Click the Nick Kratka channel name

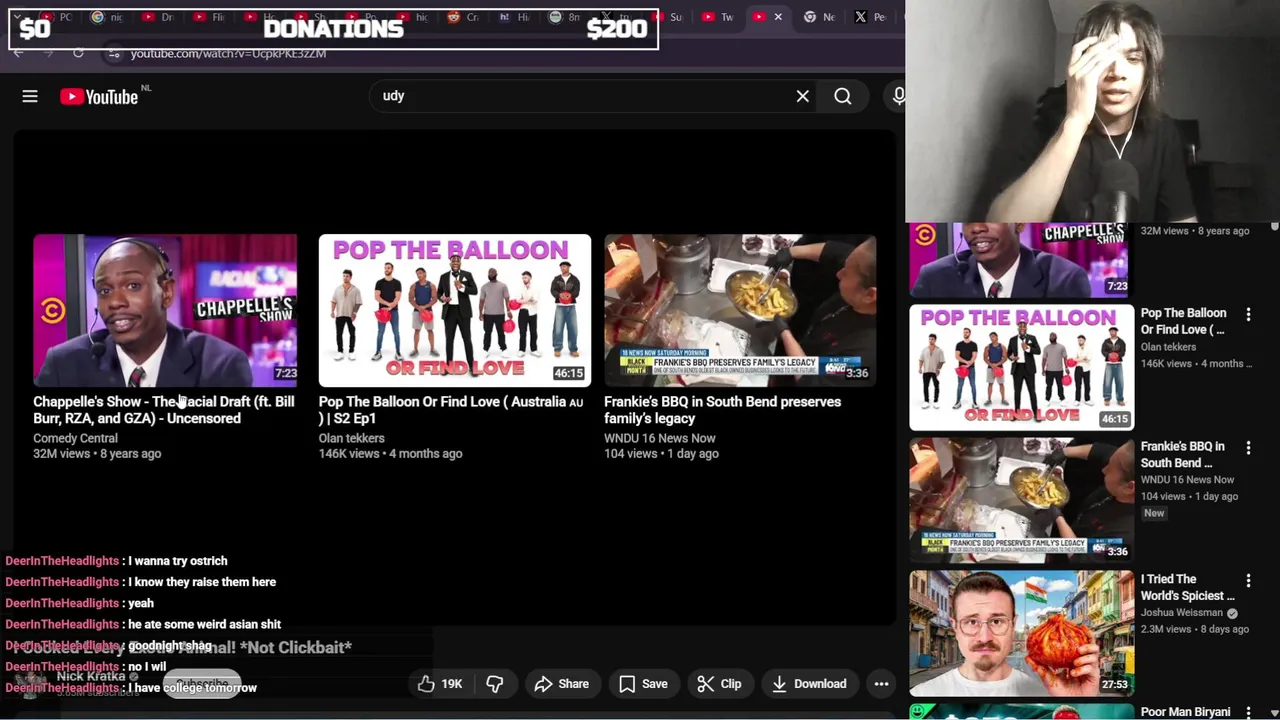[x=91, y=676]
